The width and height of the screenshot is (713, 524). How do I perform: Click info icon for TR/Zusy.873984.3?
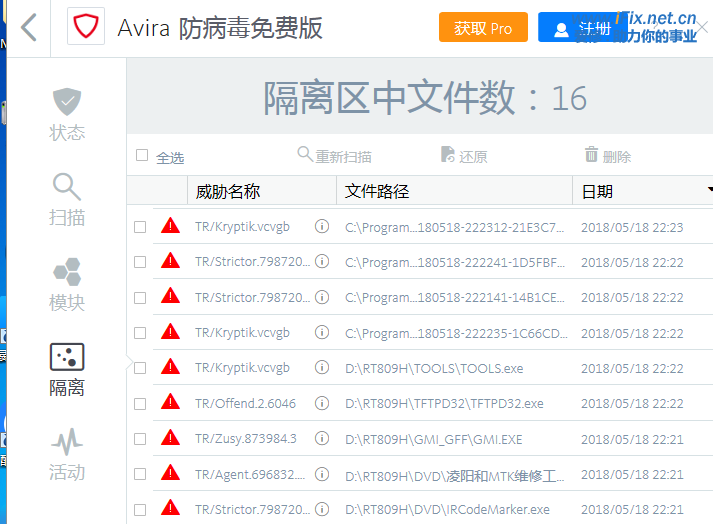322,438
